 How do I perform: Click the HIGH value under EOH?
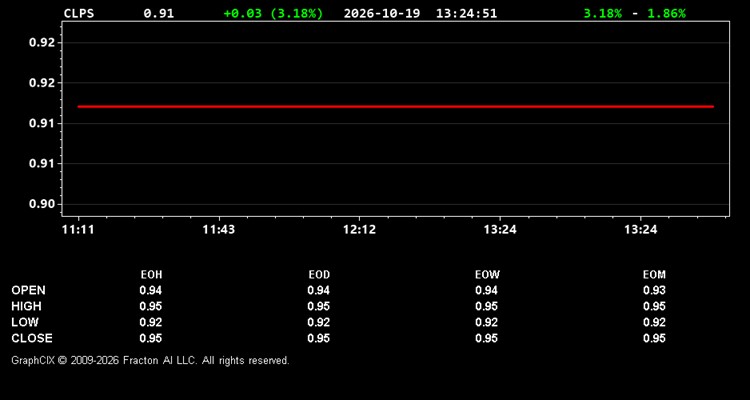coord(151,306)
